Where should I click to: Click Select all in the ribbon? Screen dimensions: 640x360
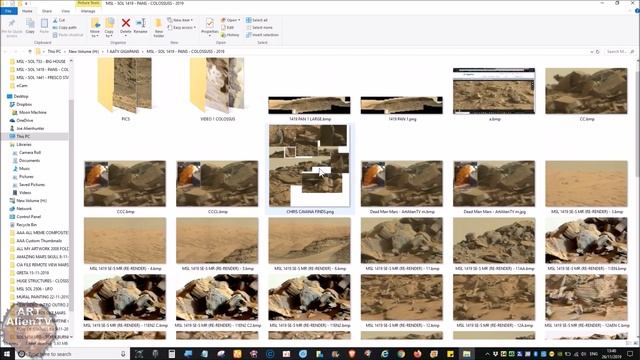click(257, 20)
